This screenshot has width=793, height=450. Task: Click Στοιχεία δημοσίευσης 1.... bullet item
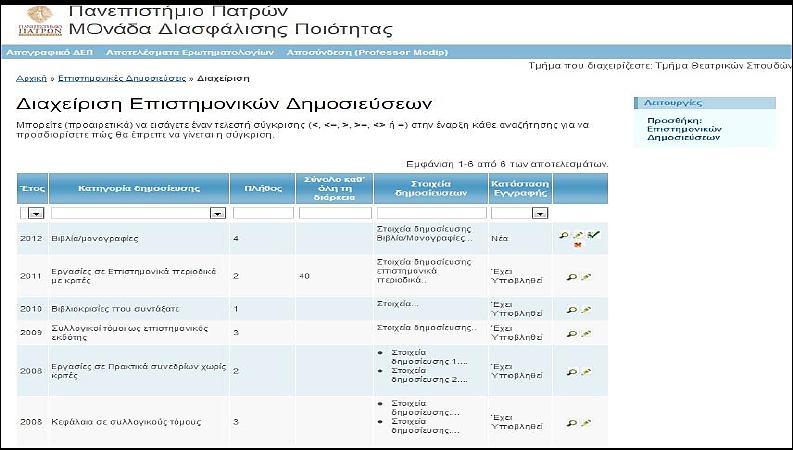(429, 357)
